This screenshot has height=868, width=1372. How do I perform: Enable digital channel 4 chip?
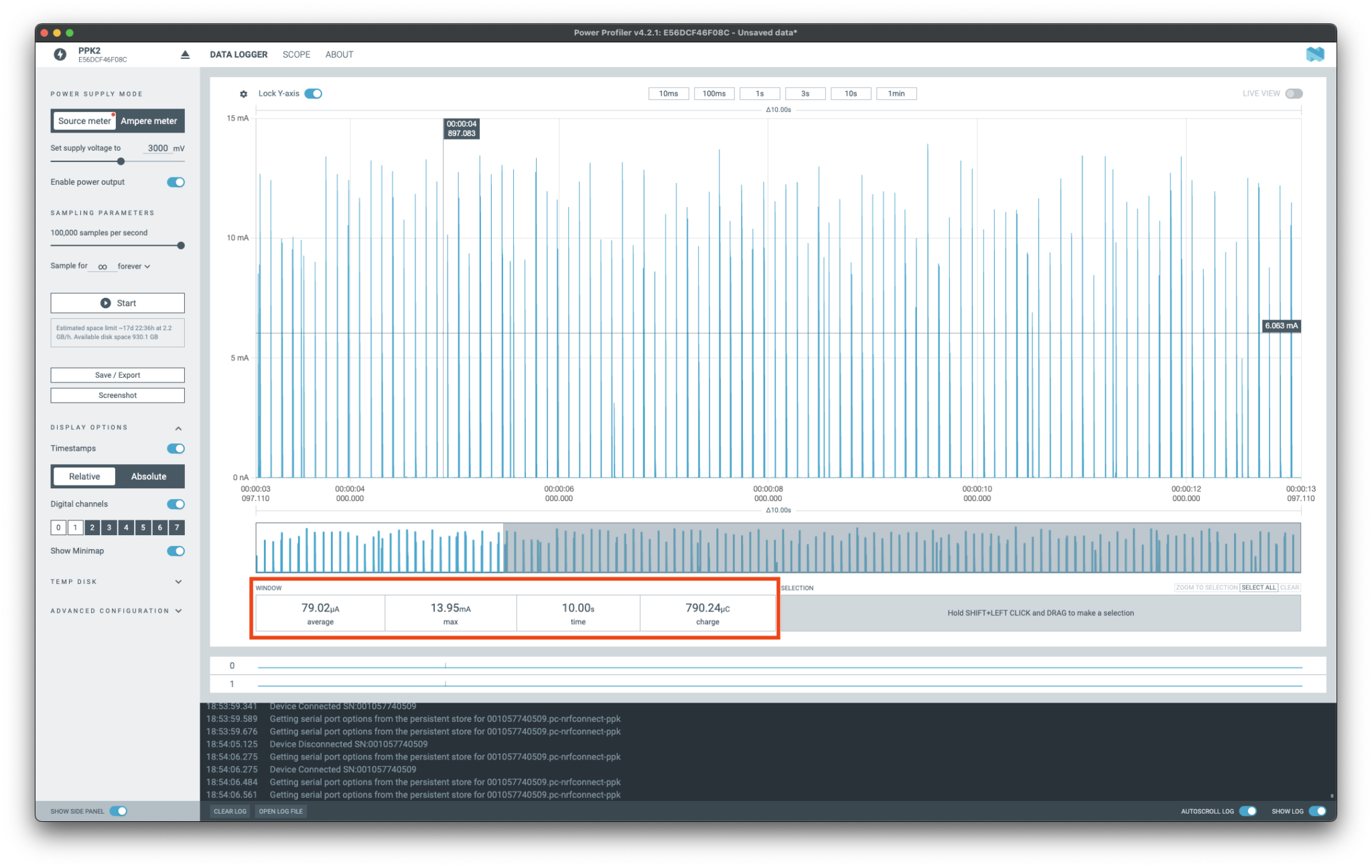(126, 527)
